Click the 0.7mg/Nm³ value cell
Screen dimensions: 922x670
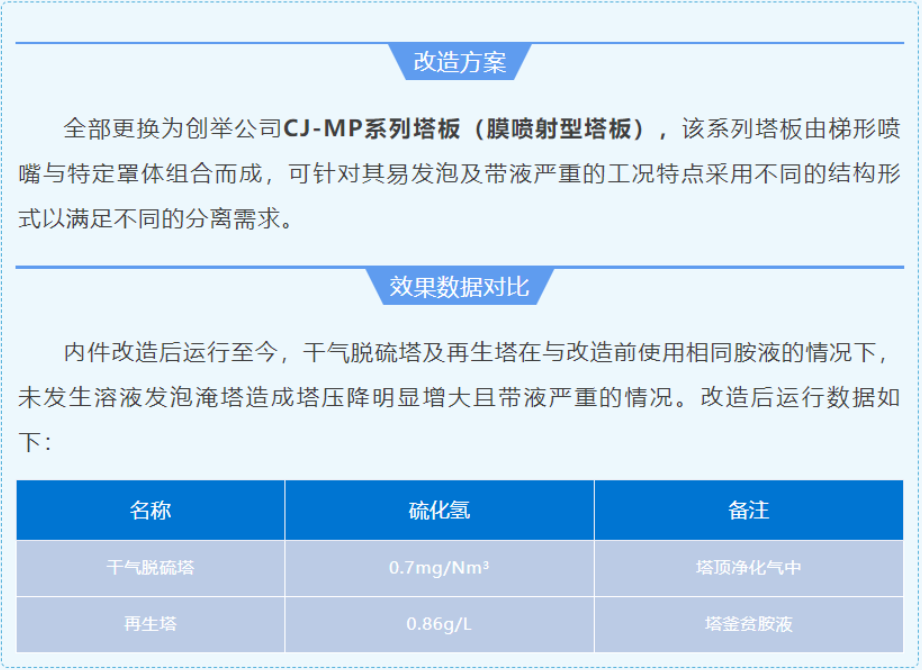tap(439, 568)
